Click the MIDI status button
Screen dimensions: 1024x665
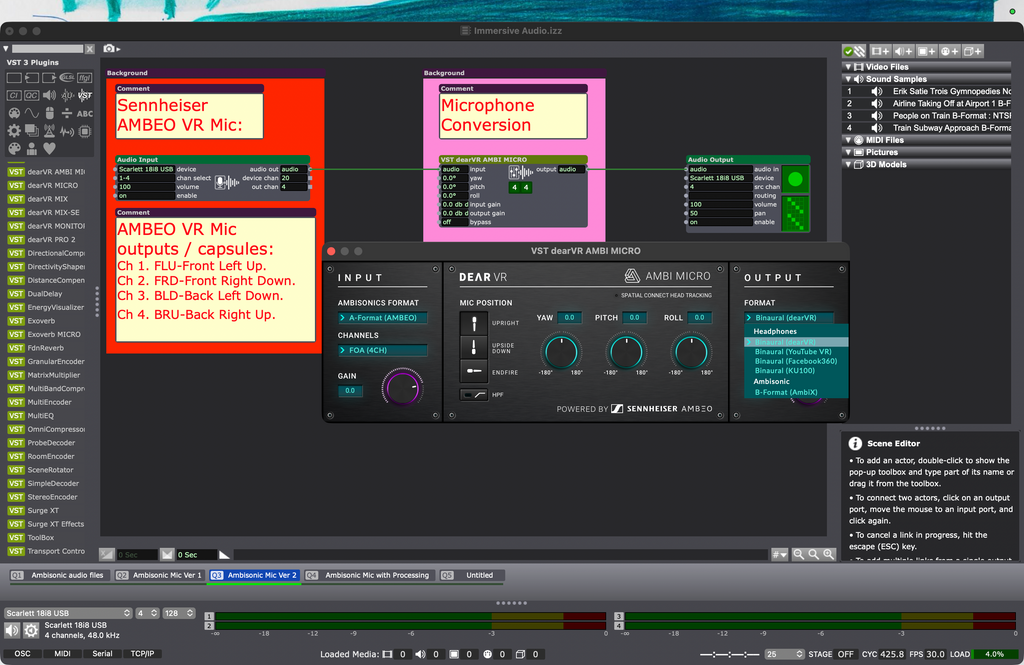[x=63, y=654]
